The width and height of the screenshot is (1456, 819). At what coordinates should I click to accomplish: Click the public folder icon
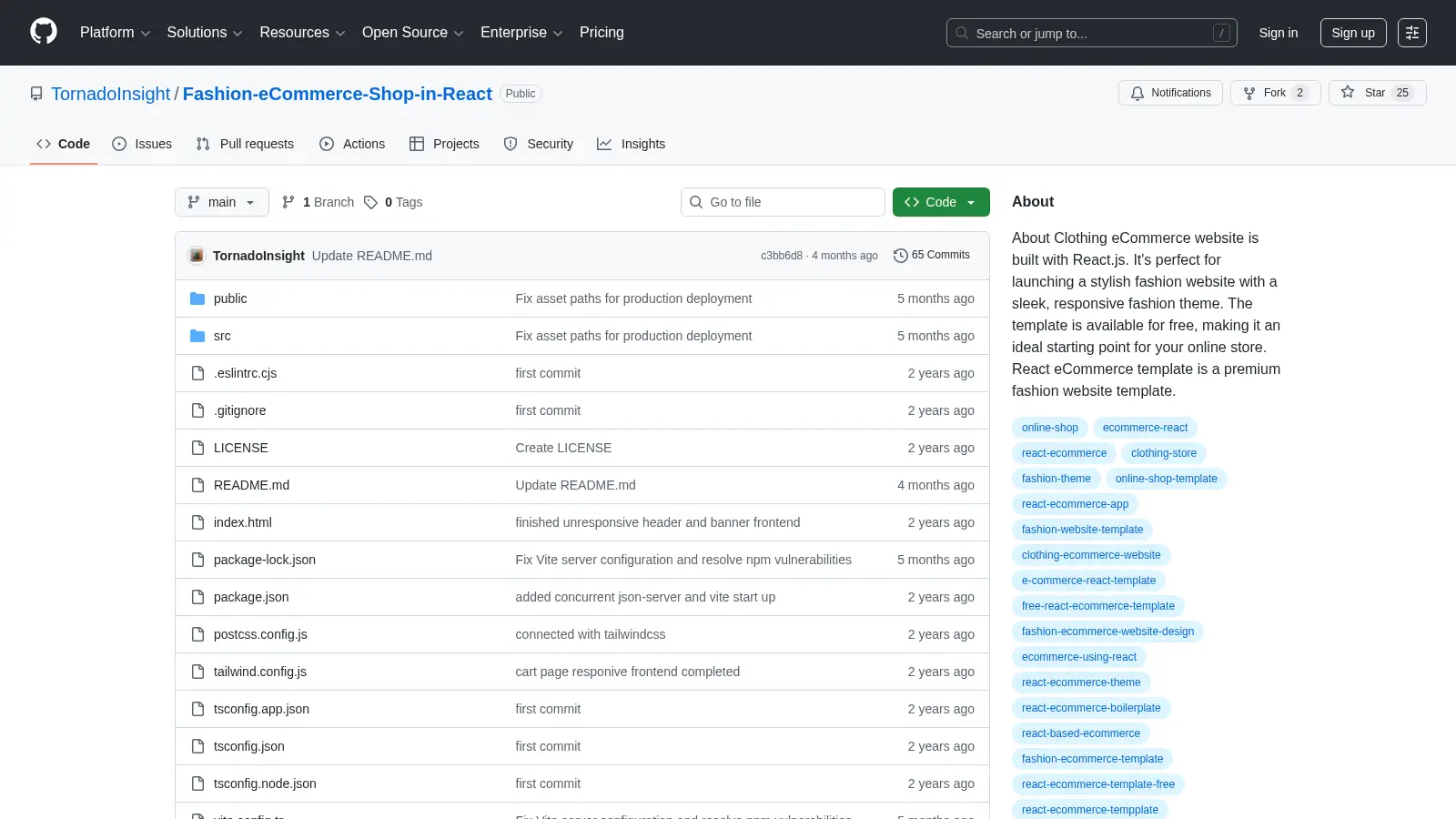click(197, 298)
